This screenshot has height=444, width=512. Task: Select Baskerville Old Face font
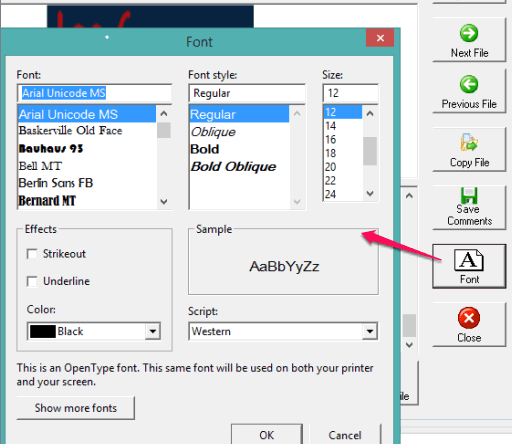(x=87, y=131)
